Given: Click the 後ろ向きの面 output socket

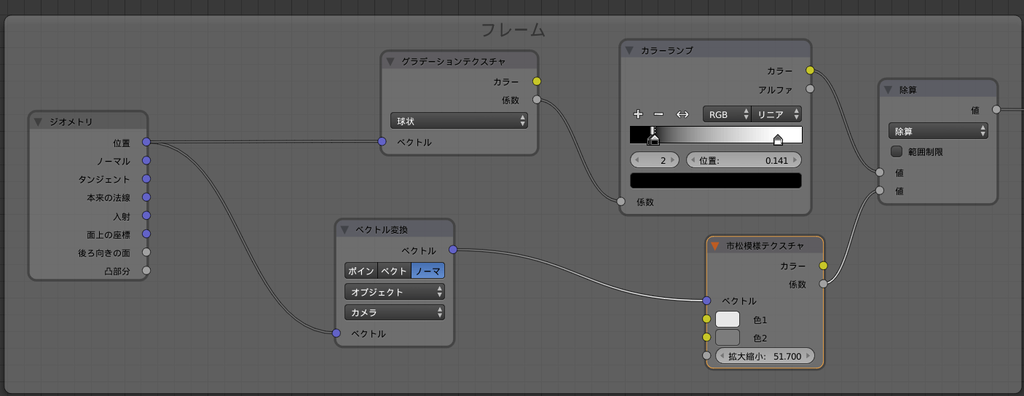Looking at the screenshot, I should (146, 252).
